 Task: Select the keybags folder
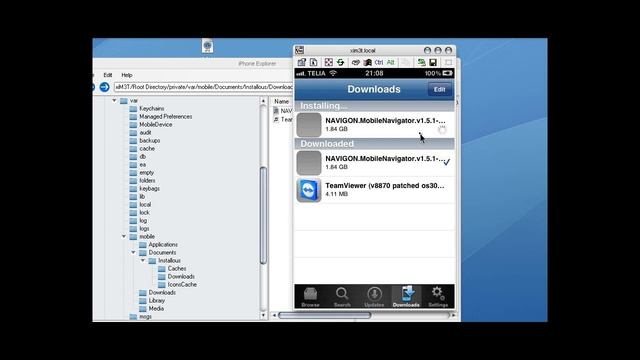click(x=145, y=189)
